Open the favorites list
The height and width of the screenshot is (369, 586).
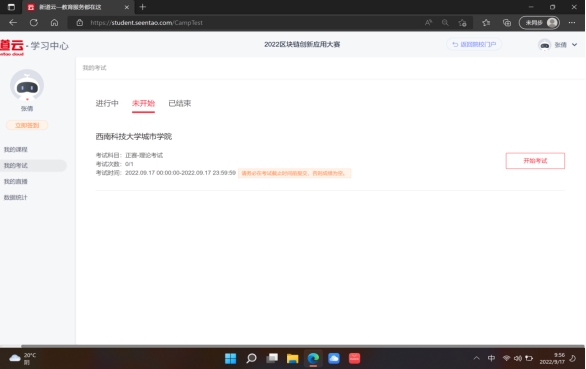[x=486, y=22]
